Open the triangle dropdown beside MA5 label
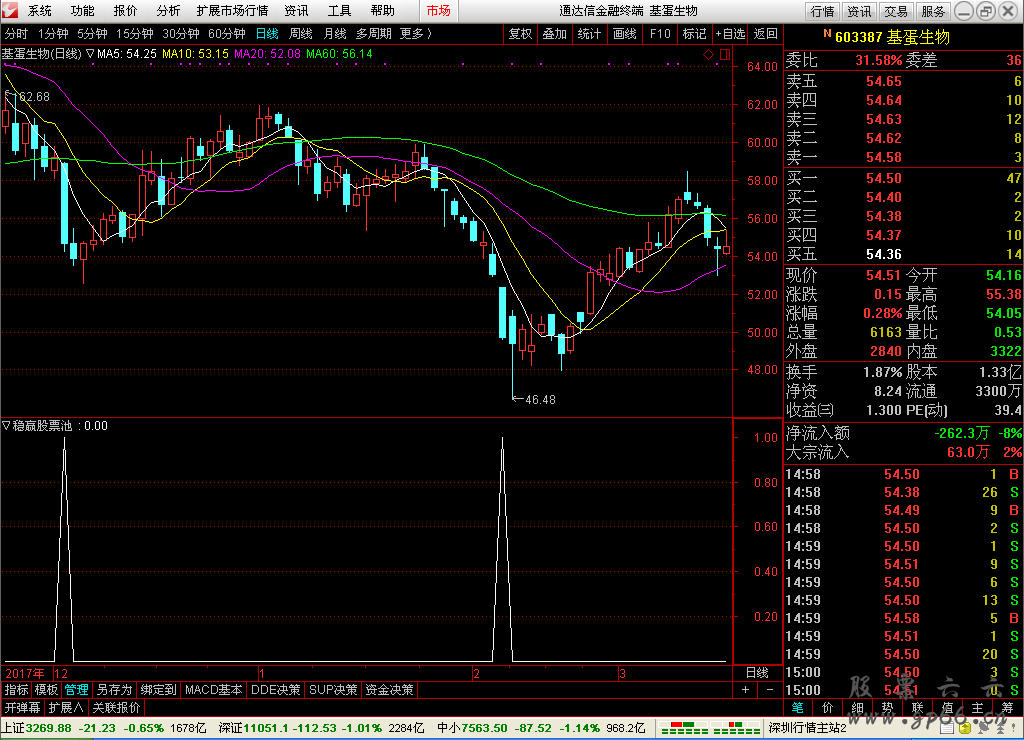This screenshot has height=740, width=1024. pyautogui.click(x=90, y=54)
